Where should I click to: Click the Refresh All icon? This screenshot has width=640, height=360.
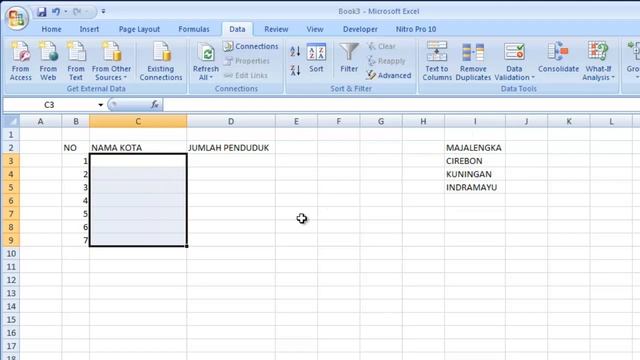[x=206, y=53]
